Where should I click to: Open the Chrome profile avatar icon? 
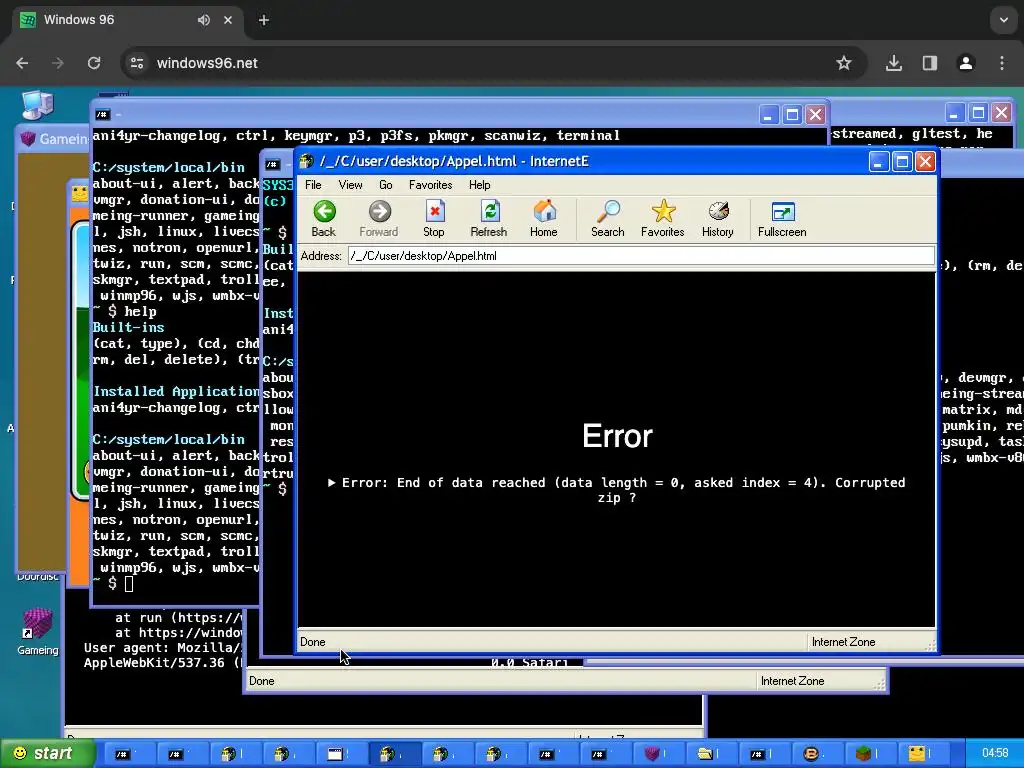[966, 63]
